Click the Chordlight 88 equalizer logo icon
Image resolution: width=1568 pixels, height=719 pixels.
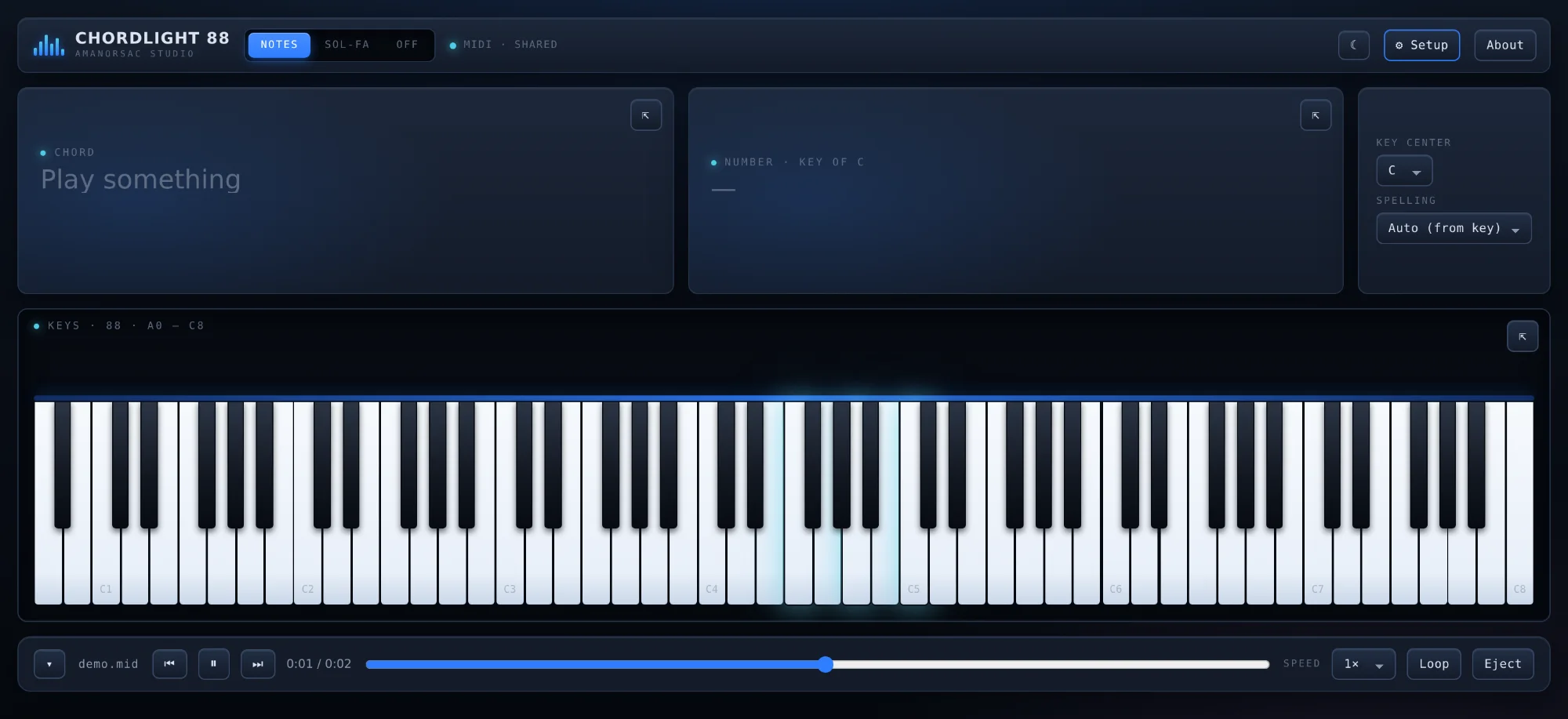[x=49, y=45]
